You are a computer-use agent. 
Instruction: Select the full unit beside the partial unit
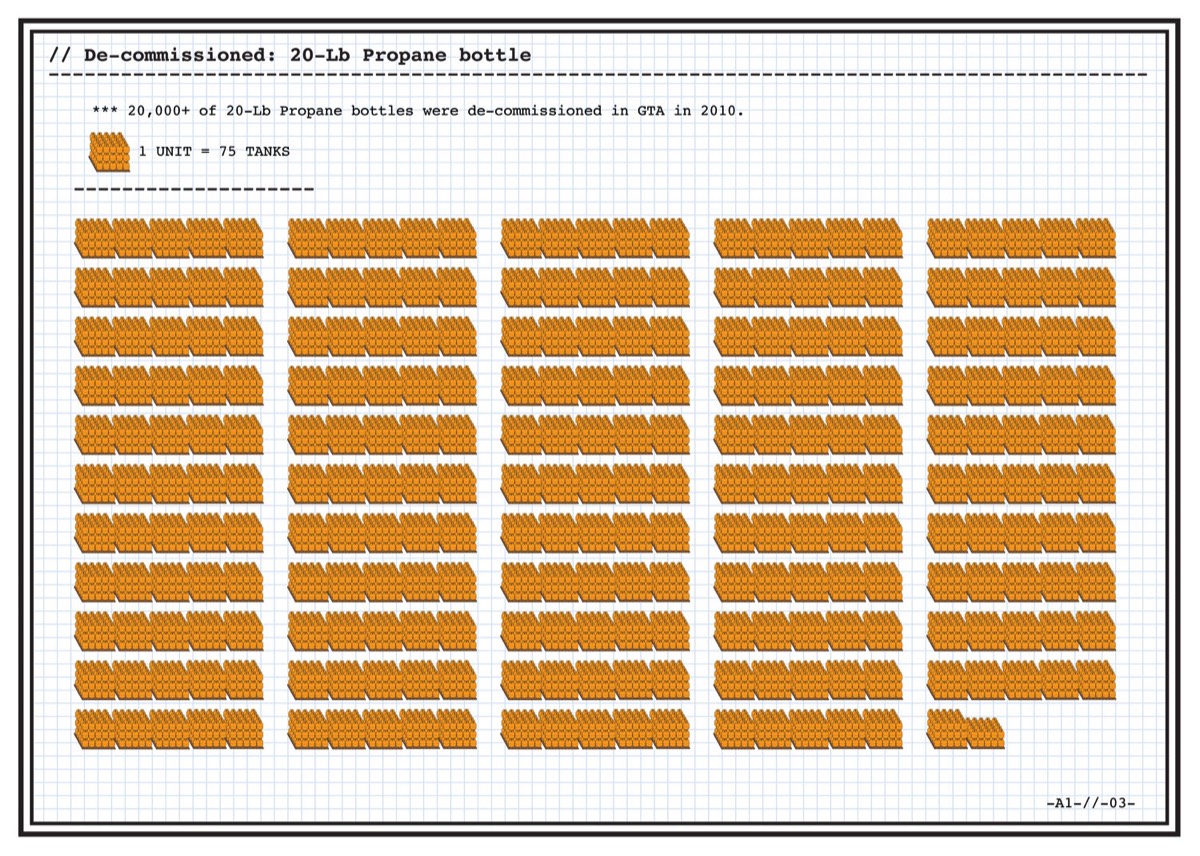[x=946, y=728]
